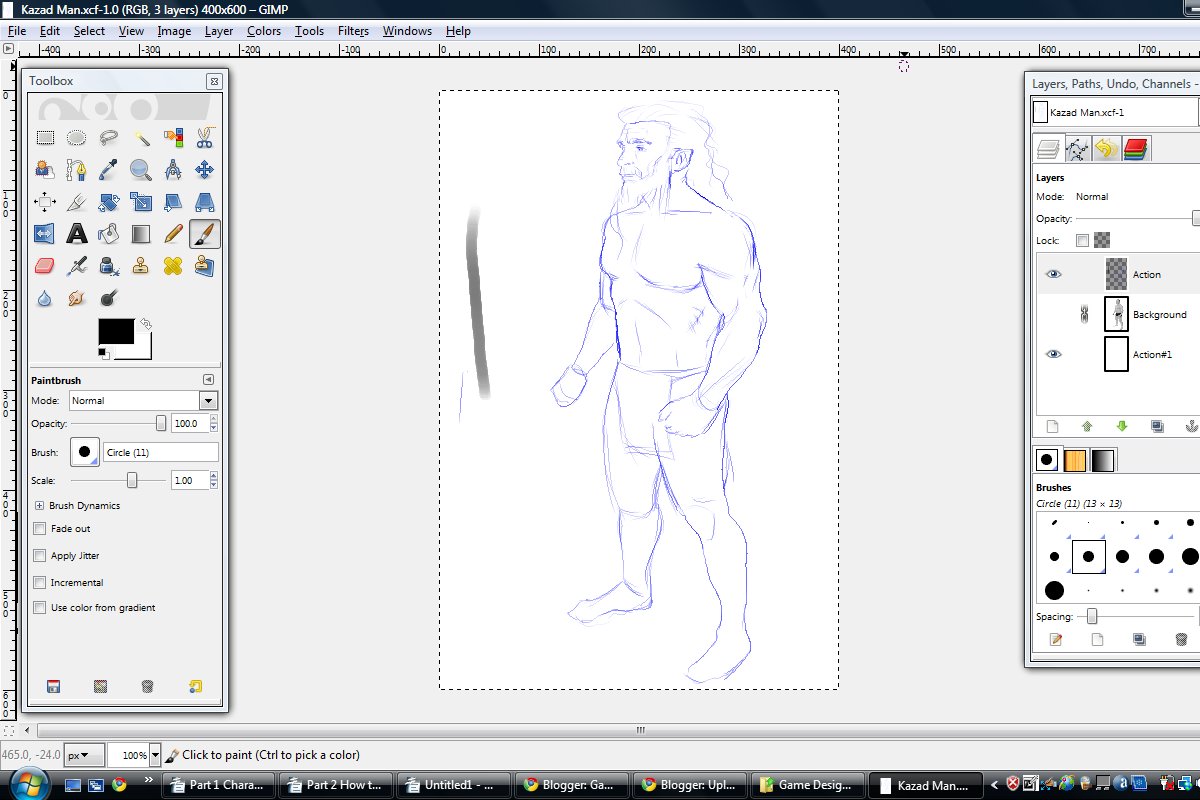Swap foreground and background colors
1200x800 pixels.
click(x=146, y=324)
